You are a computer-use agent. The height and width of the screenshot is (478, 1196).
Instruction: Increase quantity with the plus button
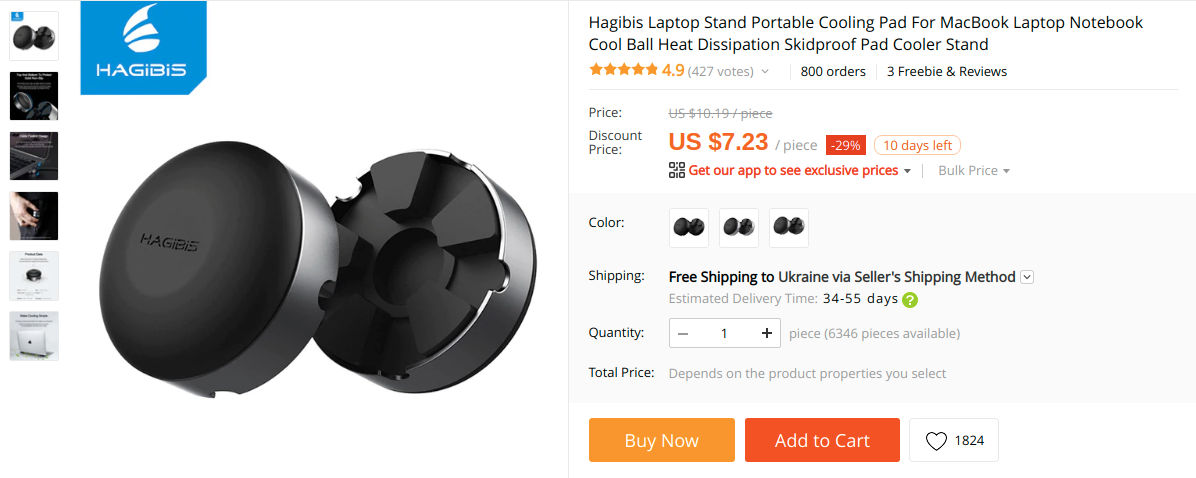point(766,333)
